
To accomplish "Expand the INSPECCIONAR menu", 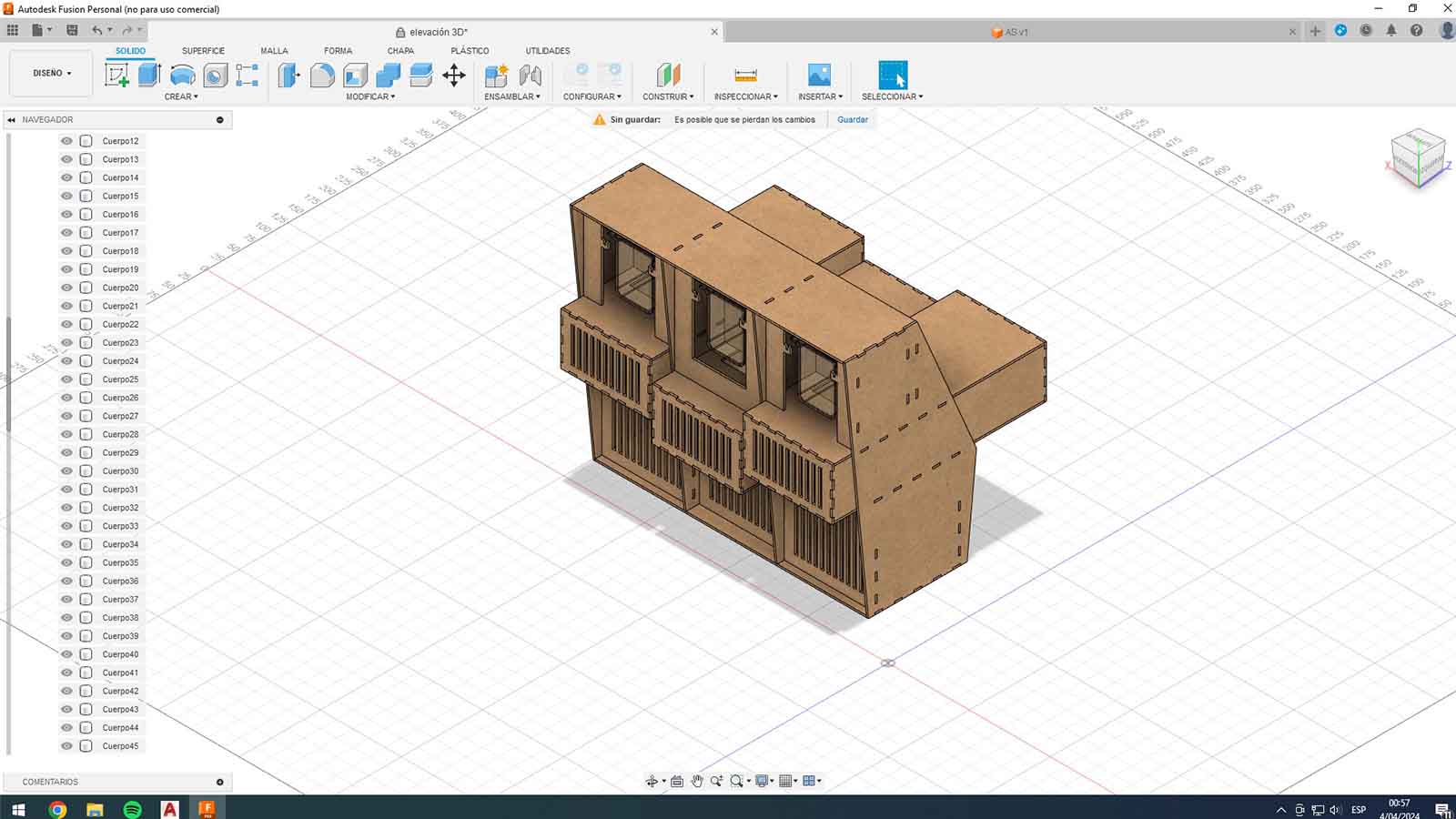I will pyautogui.click(x=746, y=96).
